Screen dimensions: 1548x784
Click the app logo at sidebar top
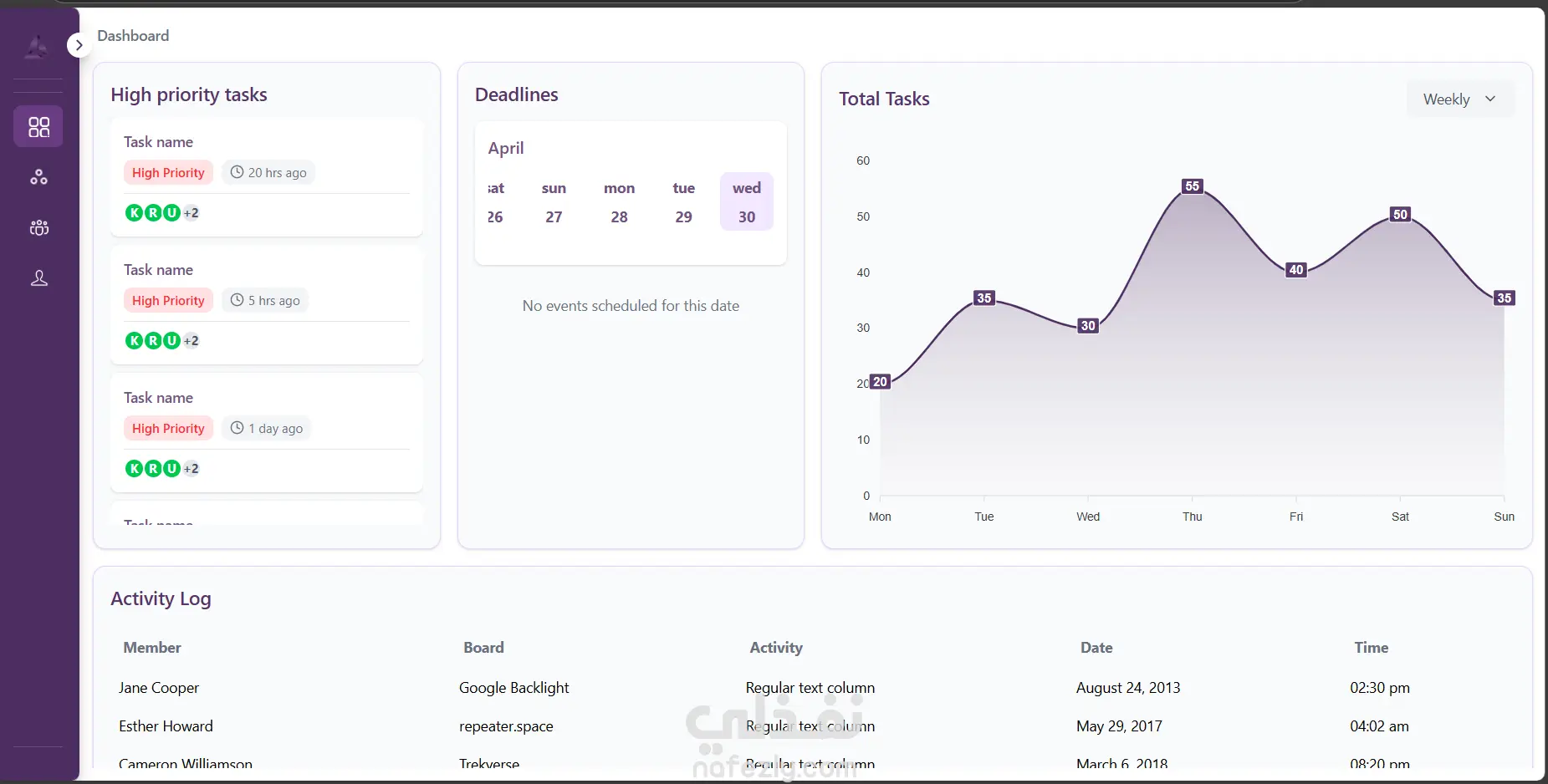tap(37, 47)
